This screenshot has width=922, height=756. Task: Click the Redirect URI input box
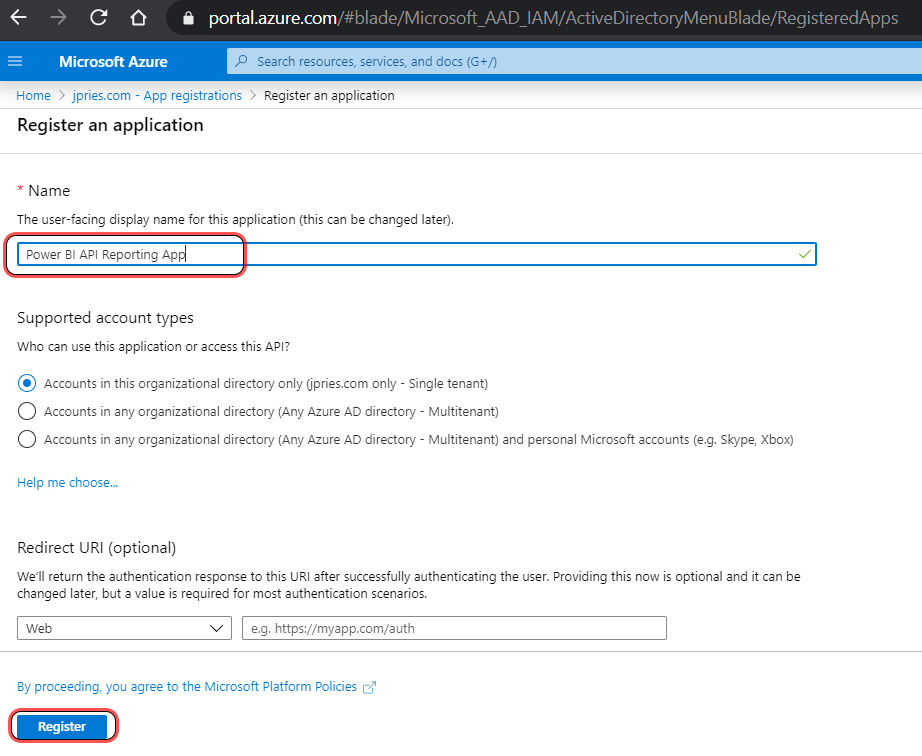point(454,628)
